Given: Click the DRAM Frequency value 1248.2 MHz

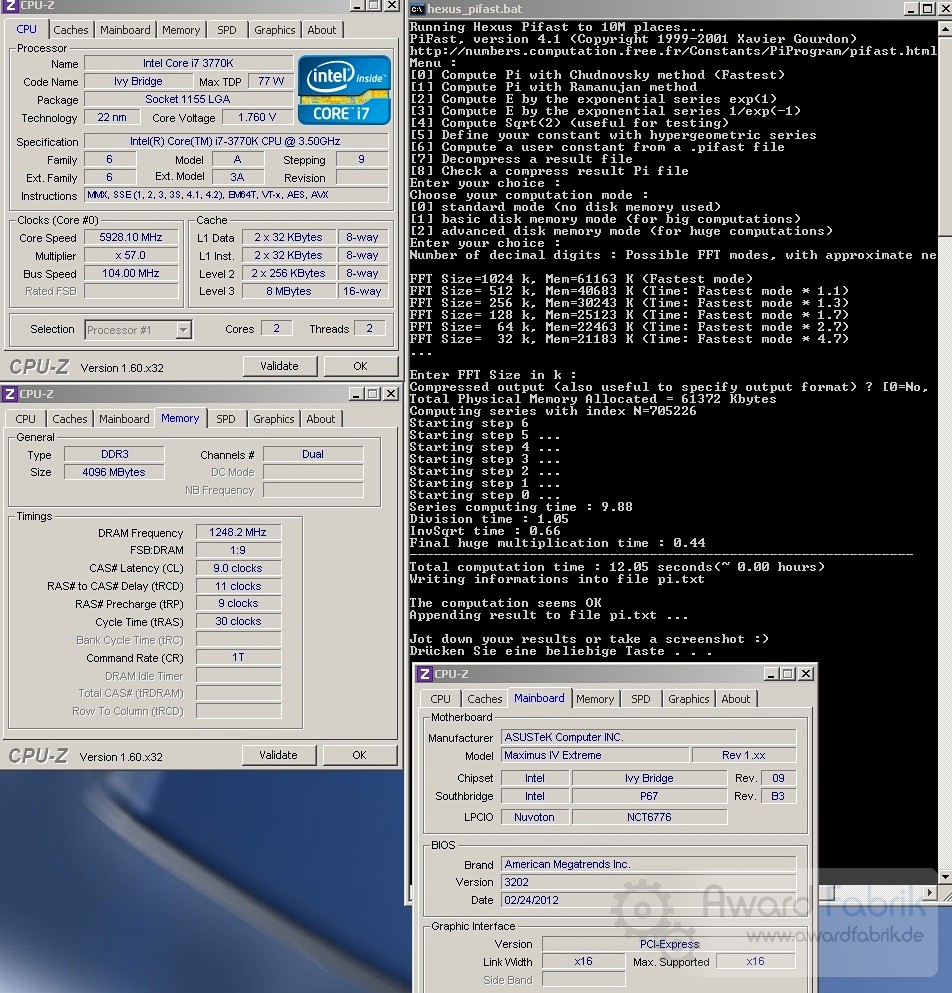Looking at the screenshot, I should click(x=238, y=533).
